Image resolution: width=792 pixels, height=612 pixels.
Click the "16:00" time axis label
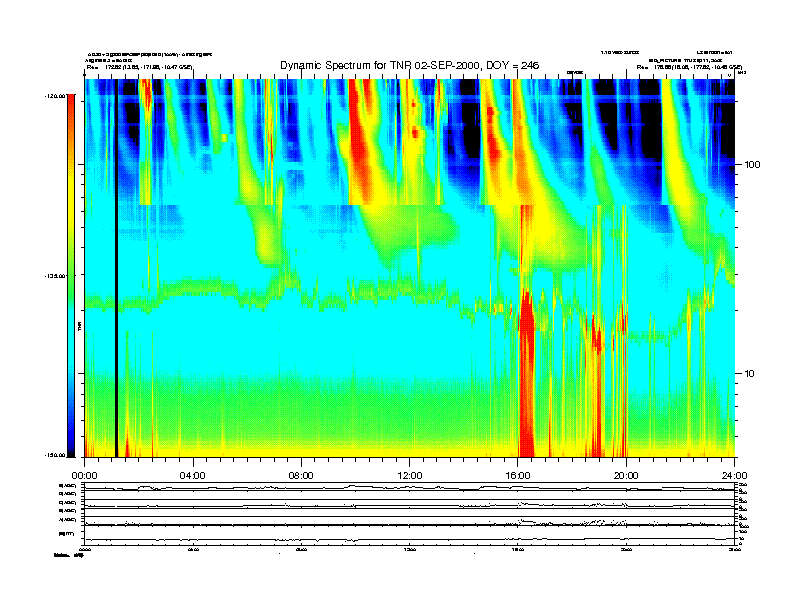(x=518, y=476)
